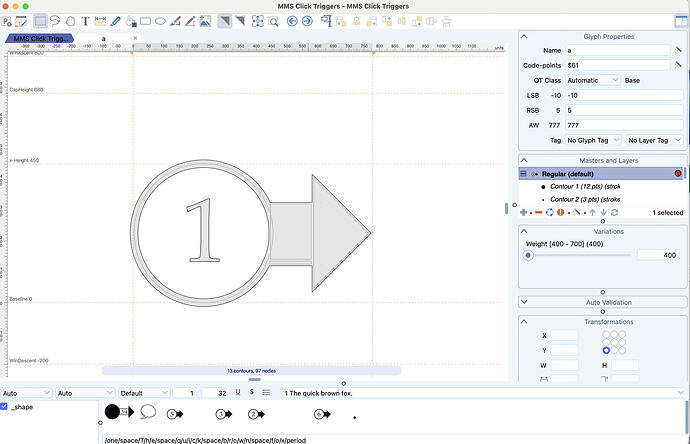
Task: Select the hand pan tool
Action: [x=70, y=21]
